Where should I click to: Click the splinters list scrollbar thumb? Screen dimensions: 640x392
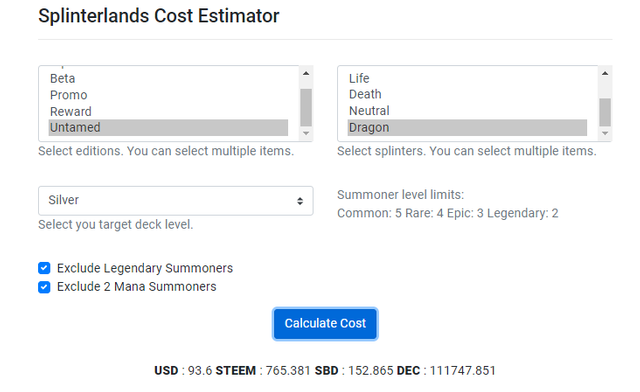[x=605, y=112]
